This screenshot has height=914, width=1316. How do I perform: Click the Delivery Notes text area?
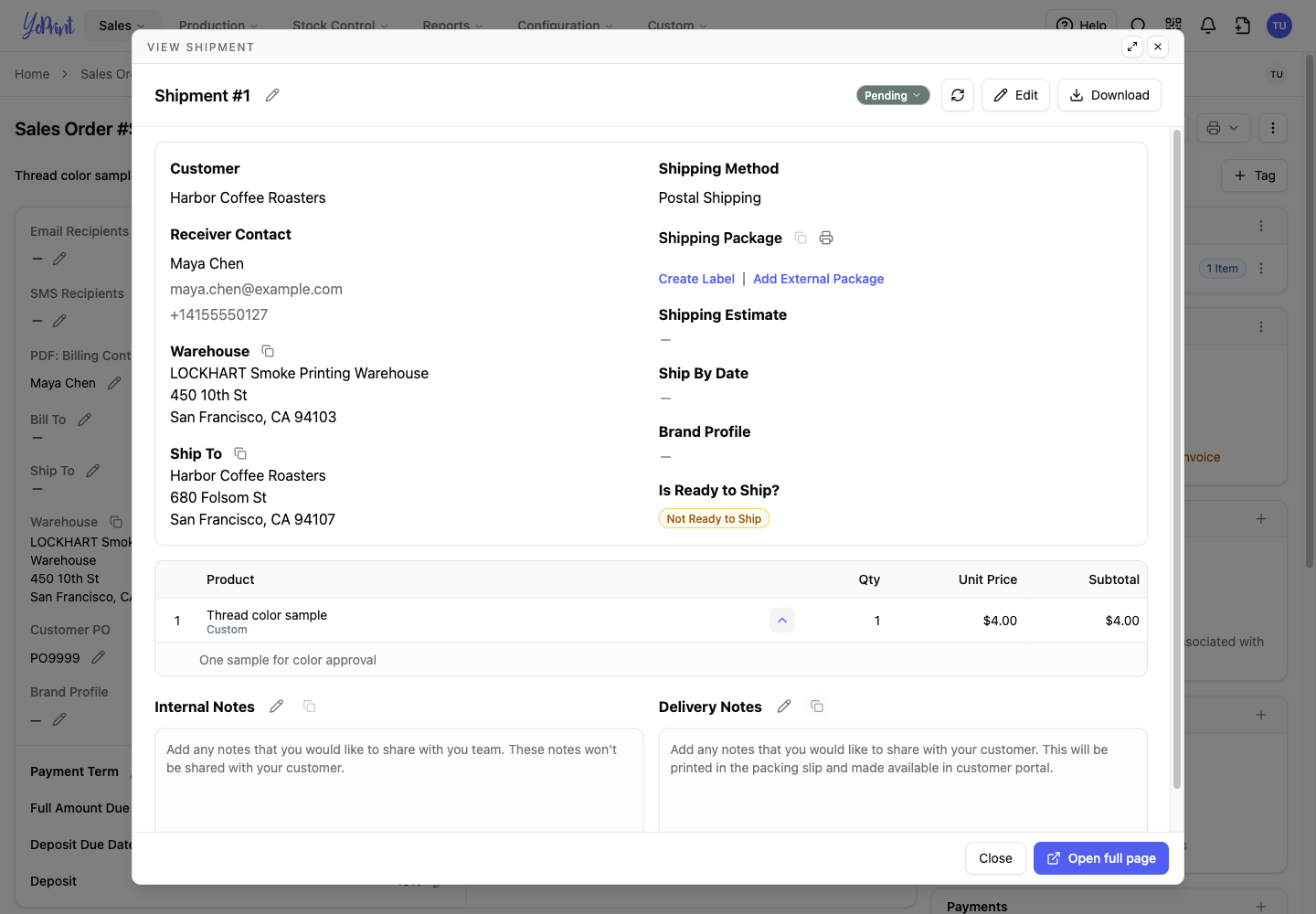point(903,780)
